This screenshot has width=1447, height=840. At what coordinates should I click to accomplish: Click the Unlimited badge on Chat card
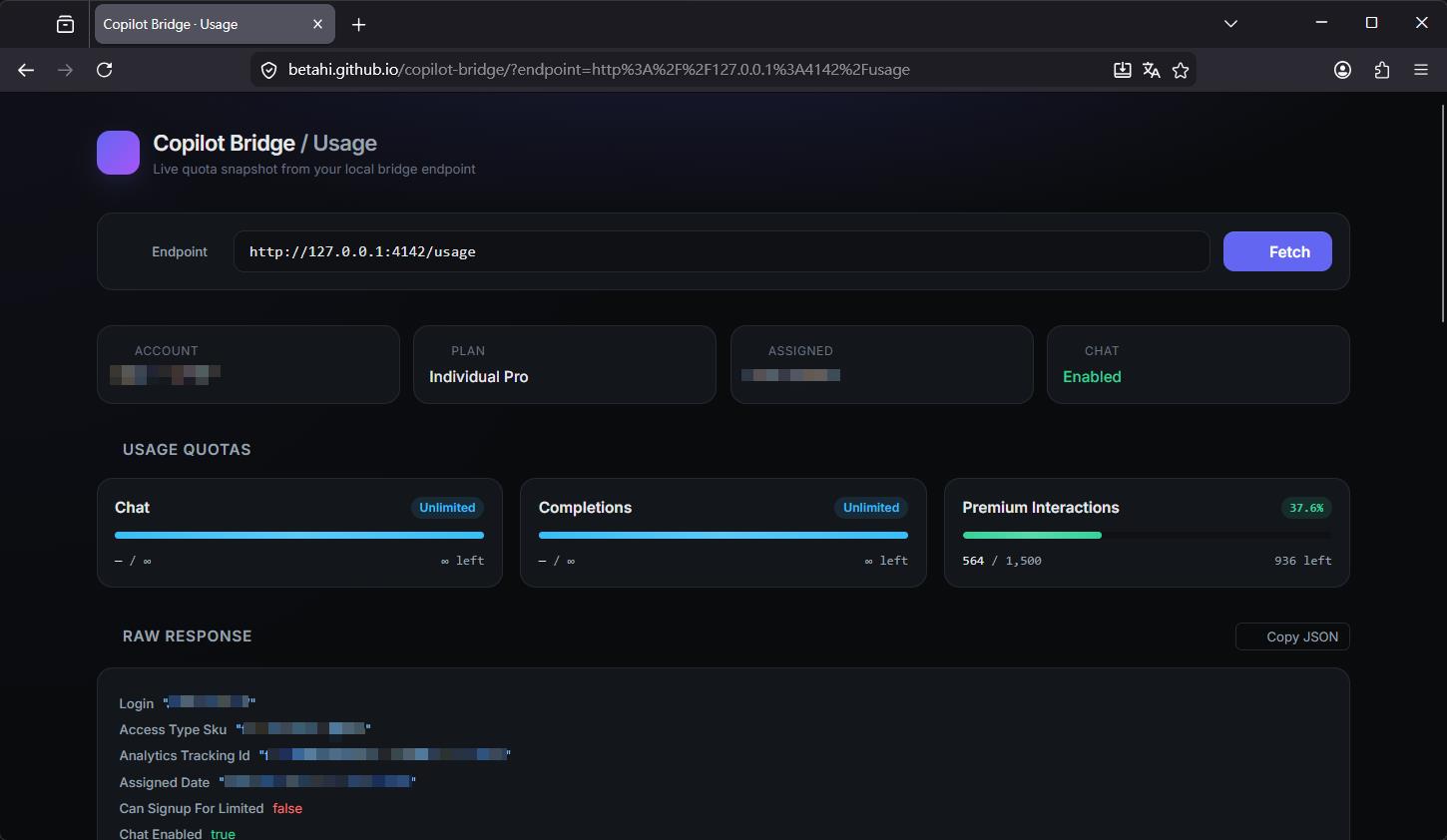click(x=447, y=508)
